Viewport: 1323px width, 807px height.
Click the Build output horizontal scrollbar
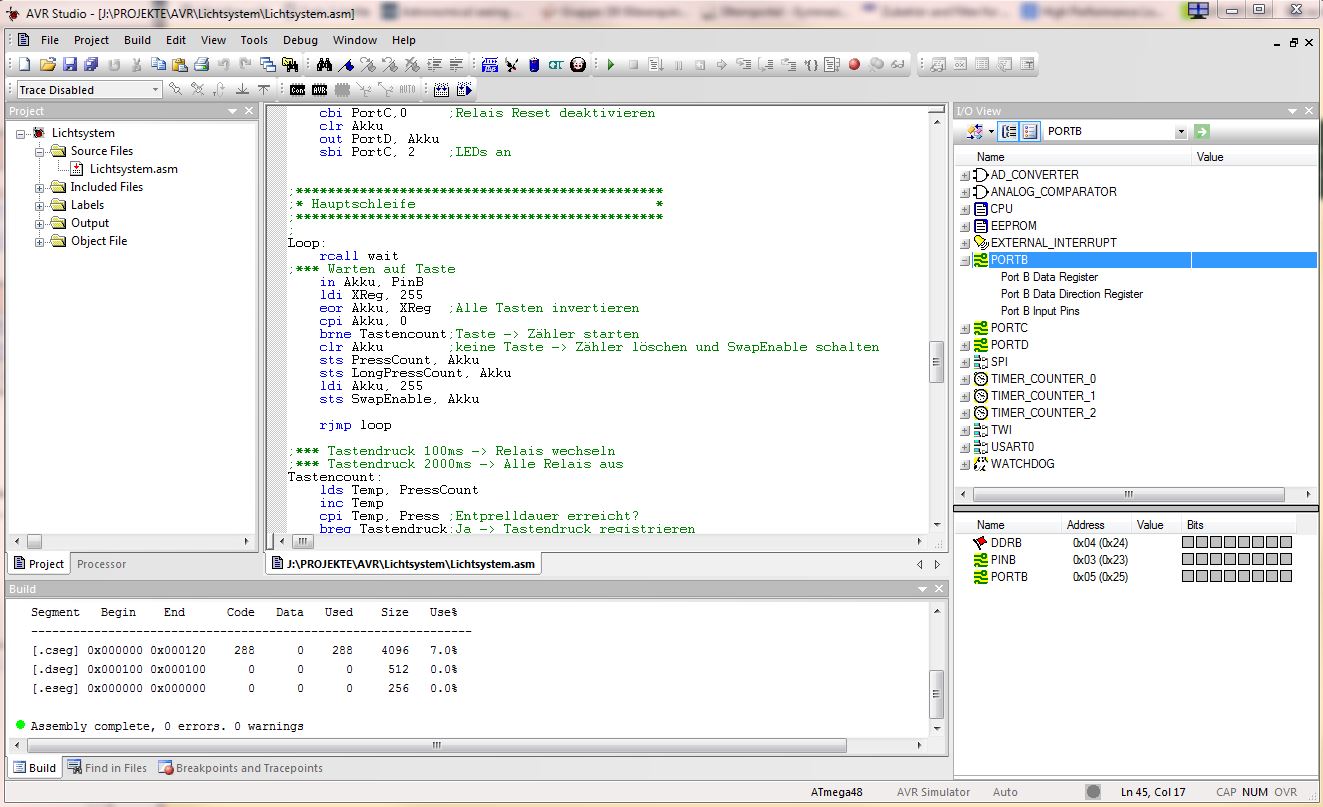tap(438, 745)
